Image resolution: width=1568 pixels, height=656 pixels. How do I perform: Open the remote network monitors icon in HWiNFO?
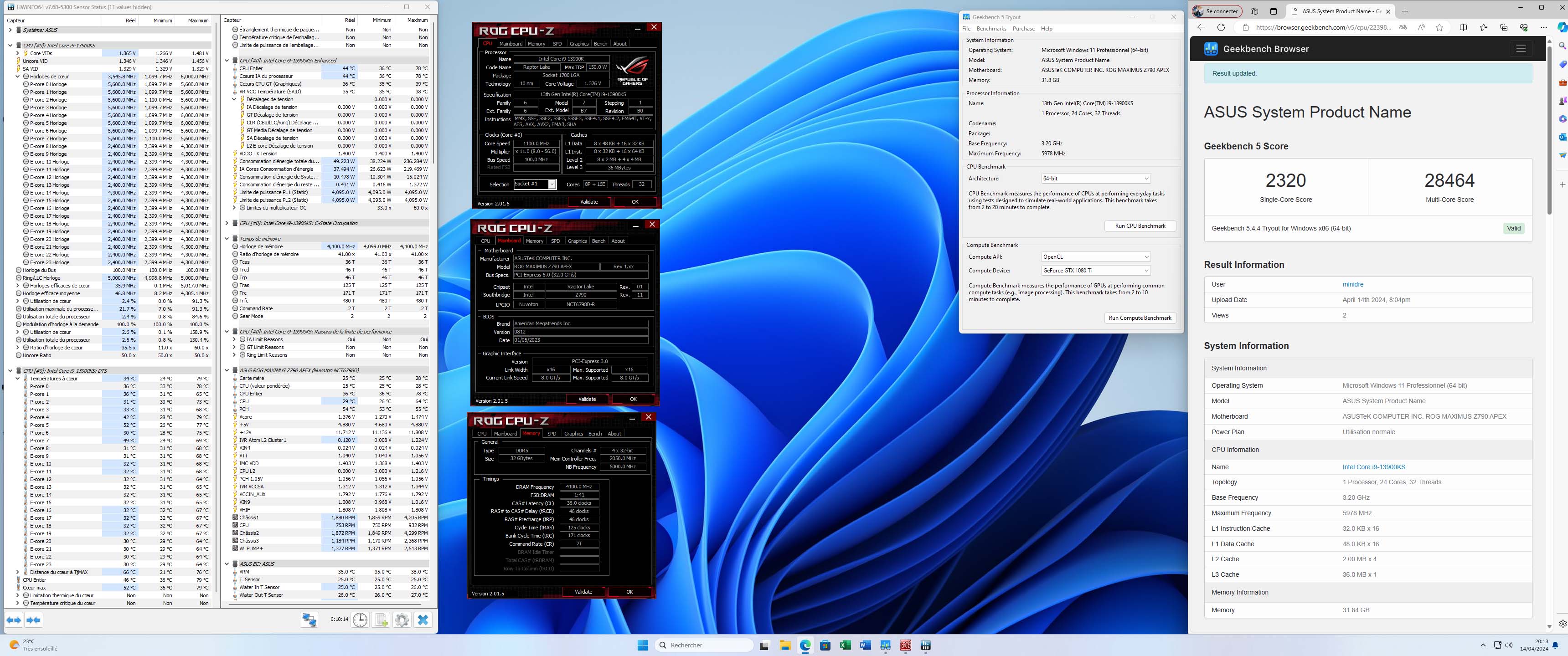pos(309,620)
